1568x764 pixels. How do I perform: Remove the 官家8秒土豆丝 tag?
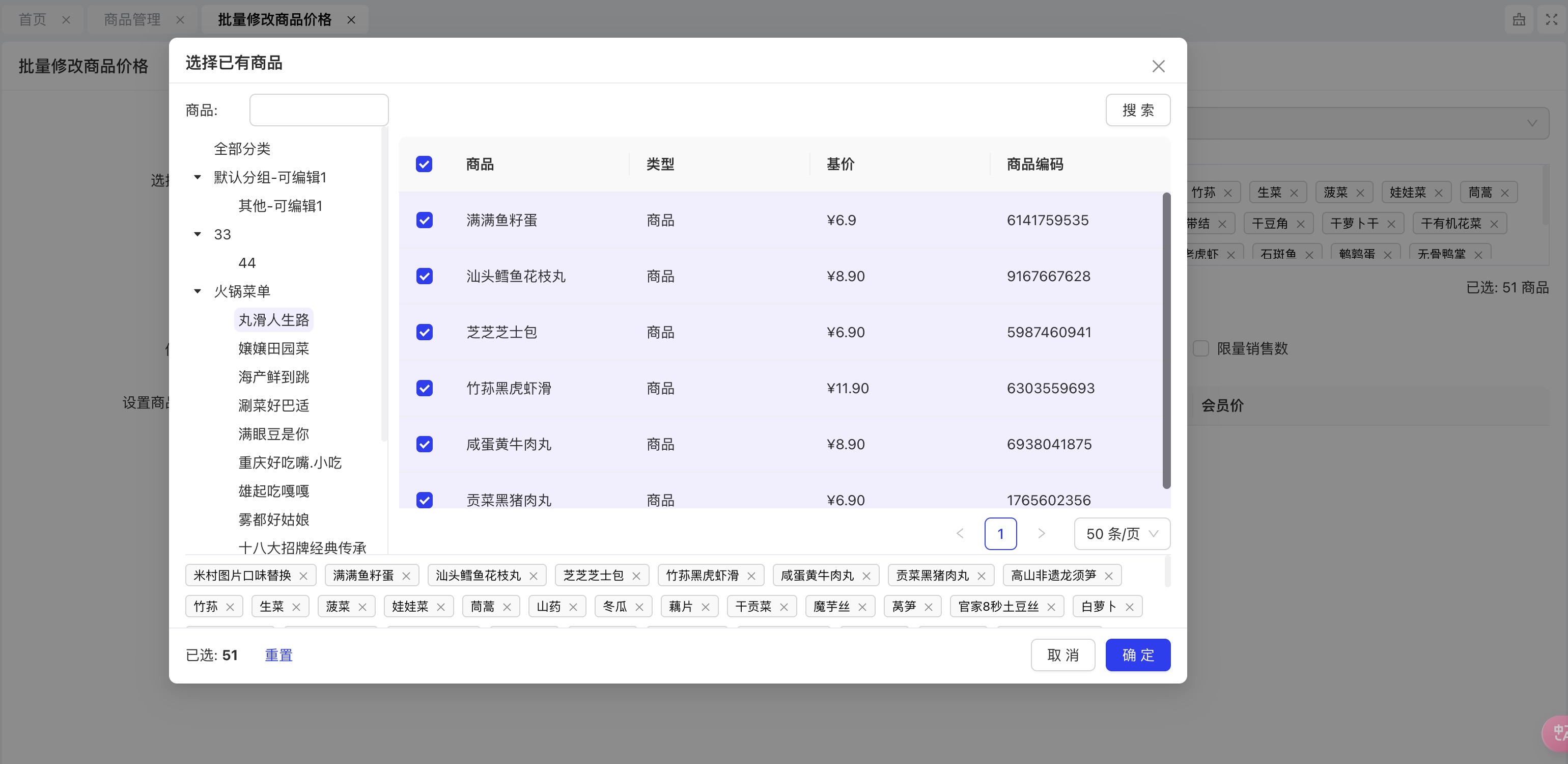click(1051, 607)
